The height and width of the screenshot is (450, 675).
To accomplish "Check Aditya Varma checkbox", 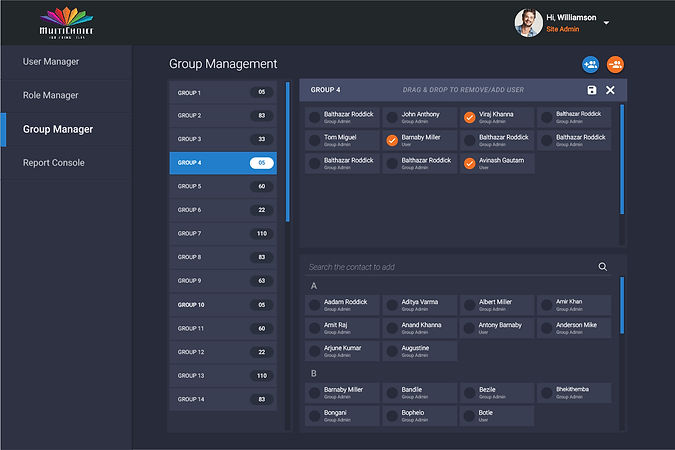I will (x=392, y=305).
